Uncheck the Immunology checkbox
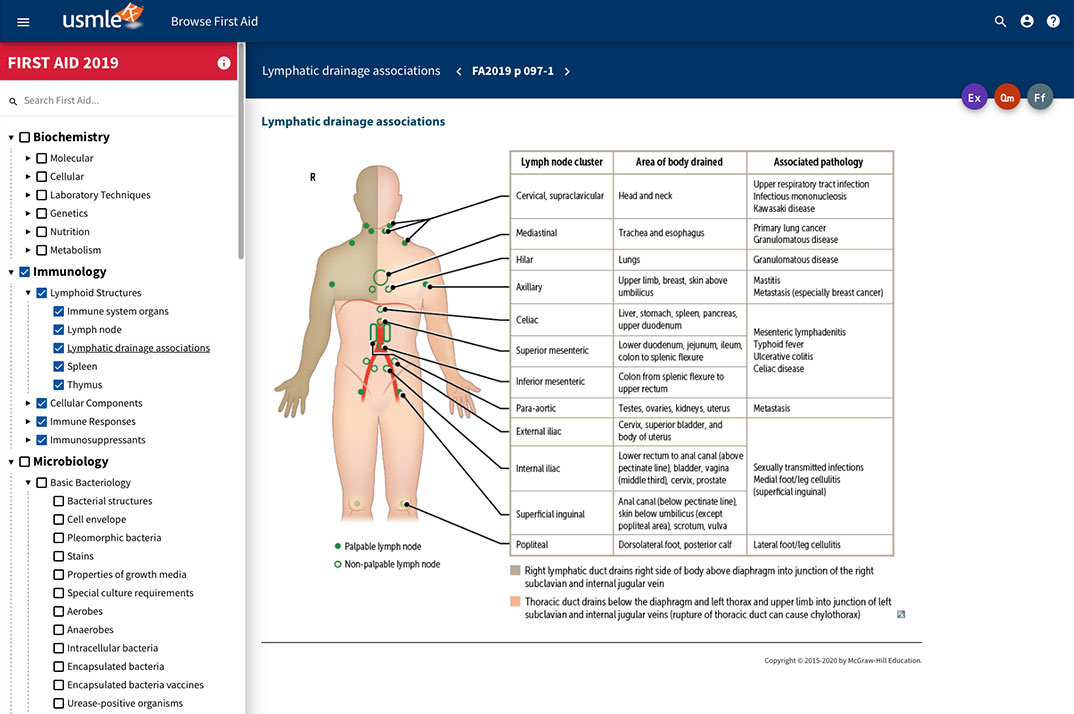The image size is (1074, 714). click(x=25, y=272)
